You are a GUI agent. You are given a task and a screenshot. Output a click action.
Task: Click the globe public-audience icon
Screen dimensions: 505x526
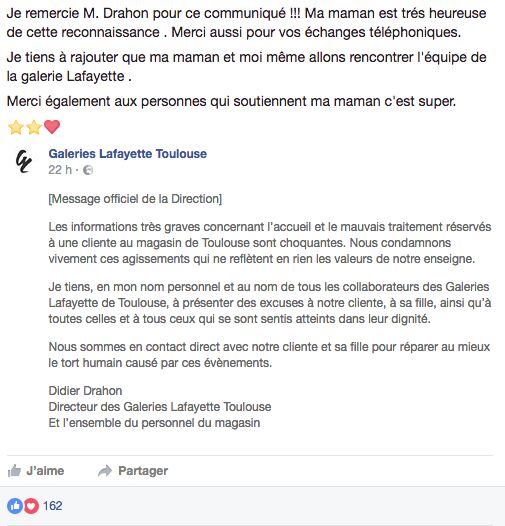(88, 170)
